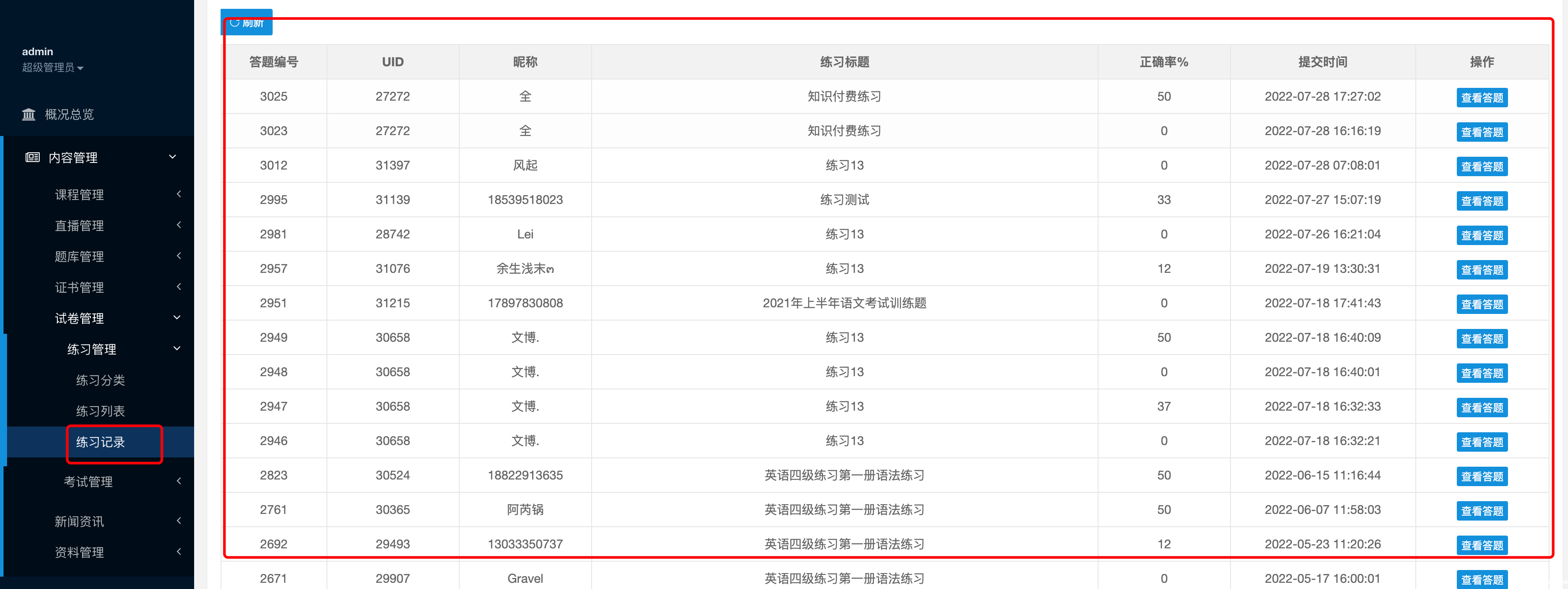Open the overview dashboard bank icon

[29, 114]
